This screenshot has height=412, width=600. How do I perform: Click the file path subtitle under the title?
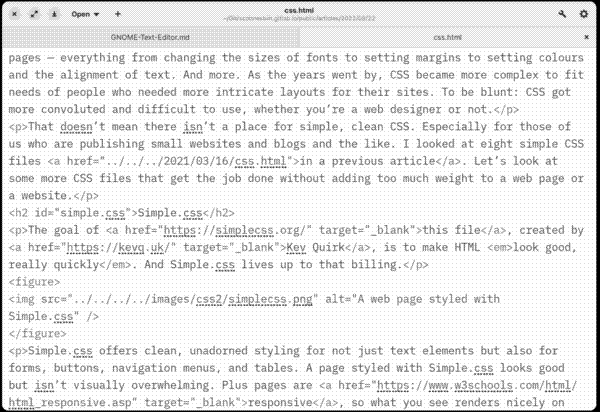299,18
